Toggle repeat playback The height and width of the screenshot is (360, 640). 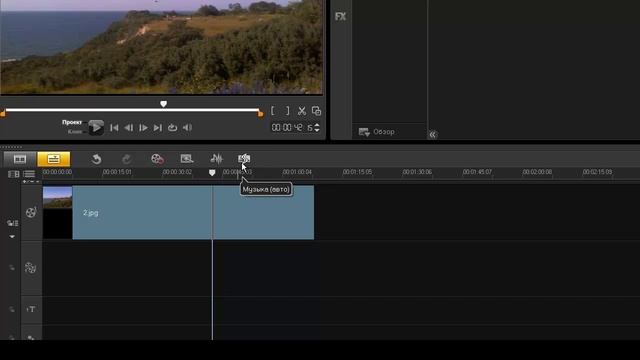(172, 127)
